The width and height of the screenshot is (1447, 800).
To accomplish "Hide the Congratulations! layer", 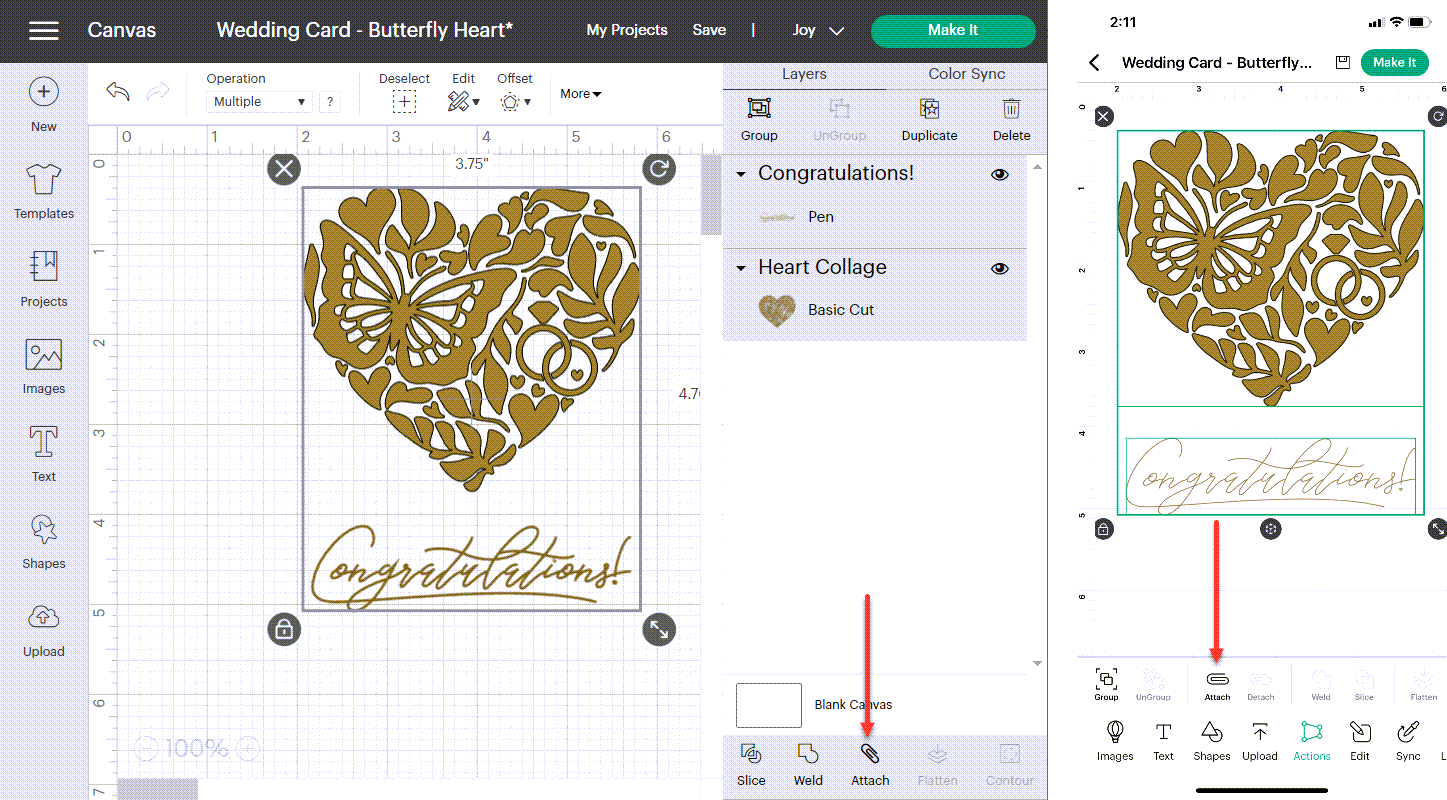I will point(999,173).
